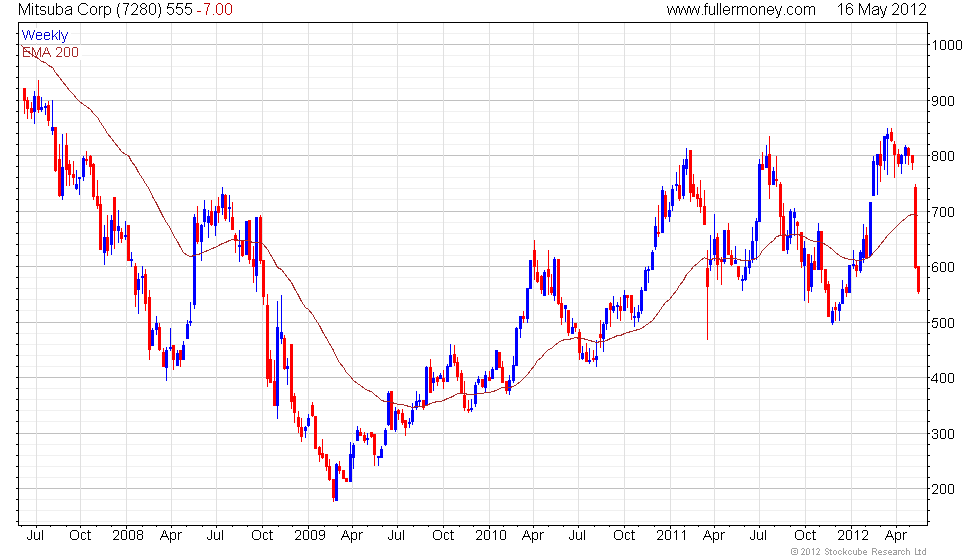This screenshot has width=980, height=560.
Task: Click the 'EMA 200' indicator label
Action: pyautogui.click(x=50, y=52)
